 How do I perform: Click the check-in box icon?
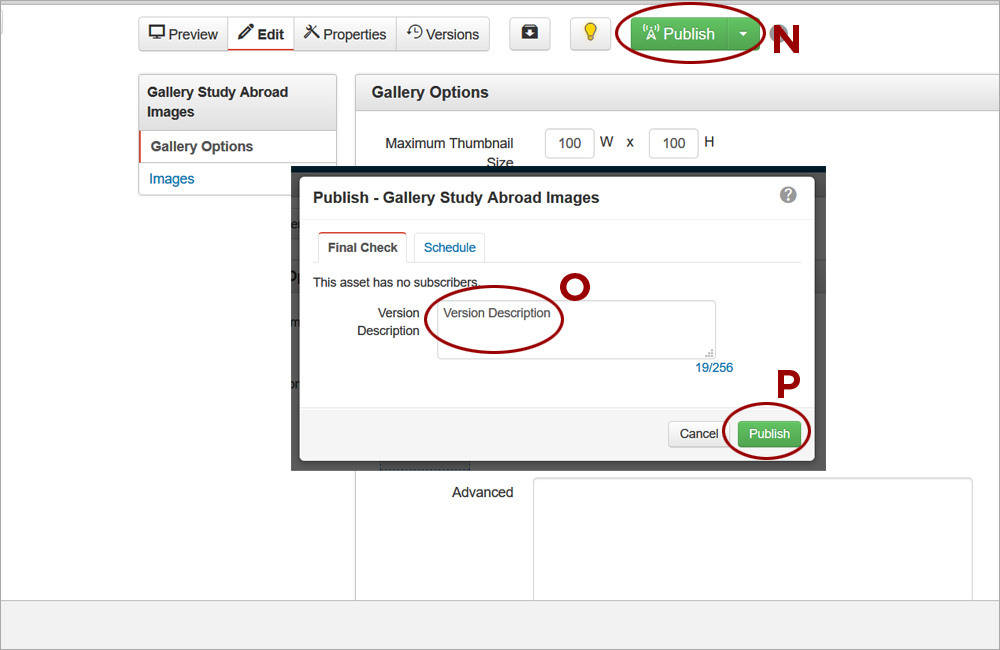coord(529,33)
